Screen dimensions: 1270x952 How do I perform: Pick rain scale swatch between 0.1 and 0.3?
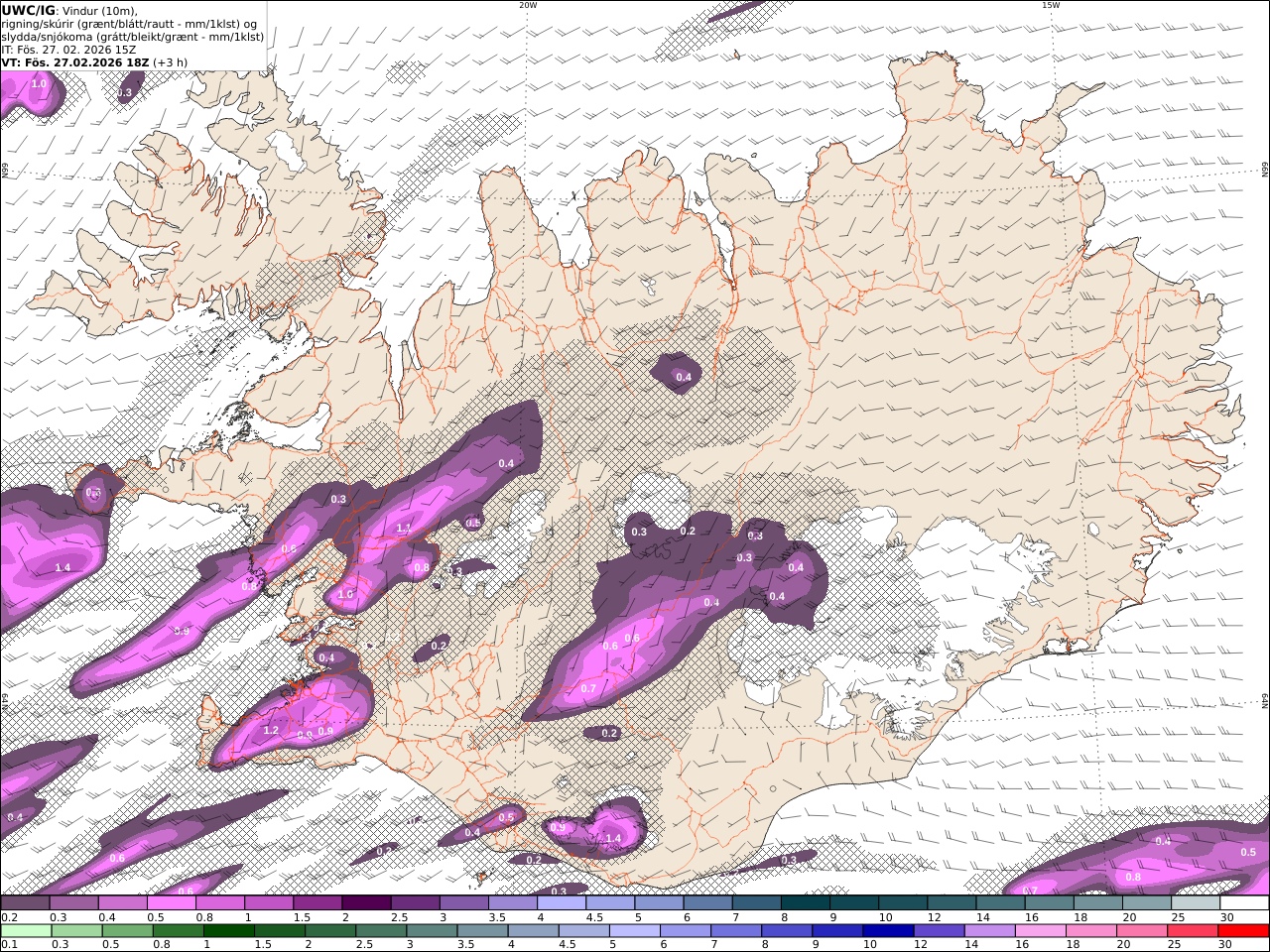point(26,931)
